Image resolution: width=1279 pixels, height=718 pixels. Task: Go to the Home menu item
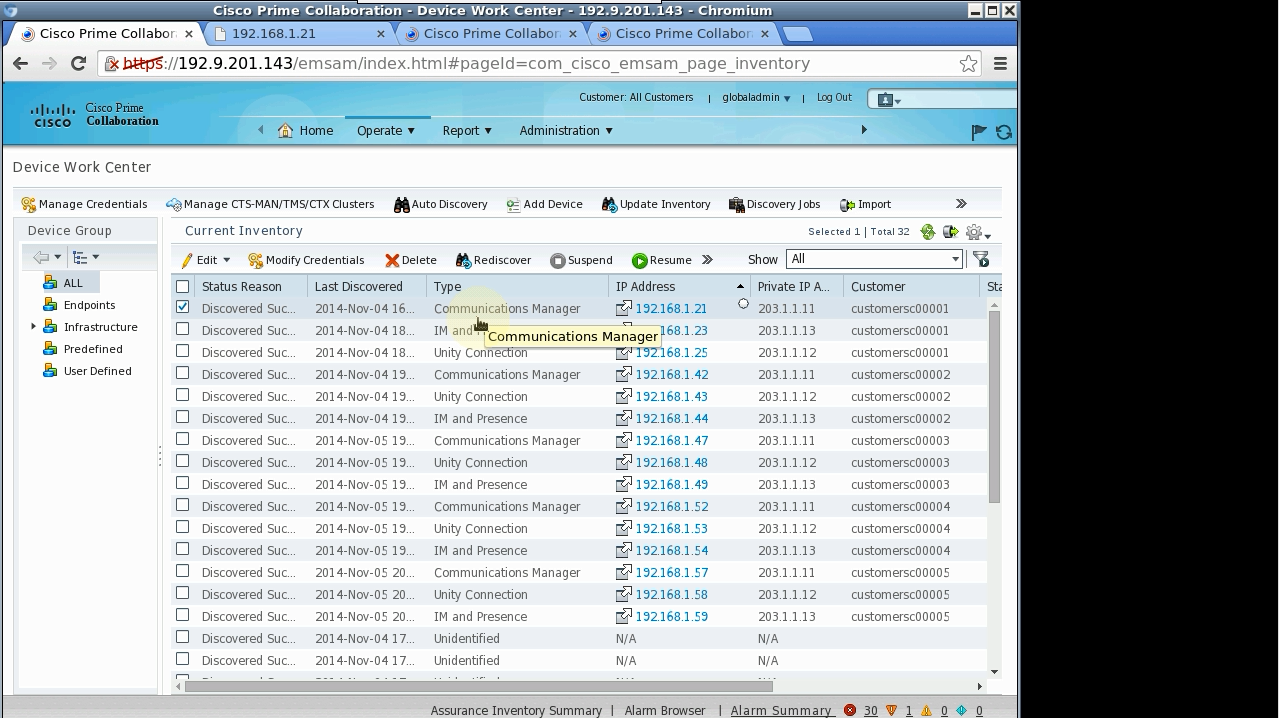pos(306,131)
